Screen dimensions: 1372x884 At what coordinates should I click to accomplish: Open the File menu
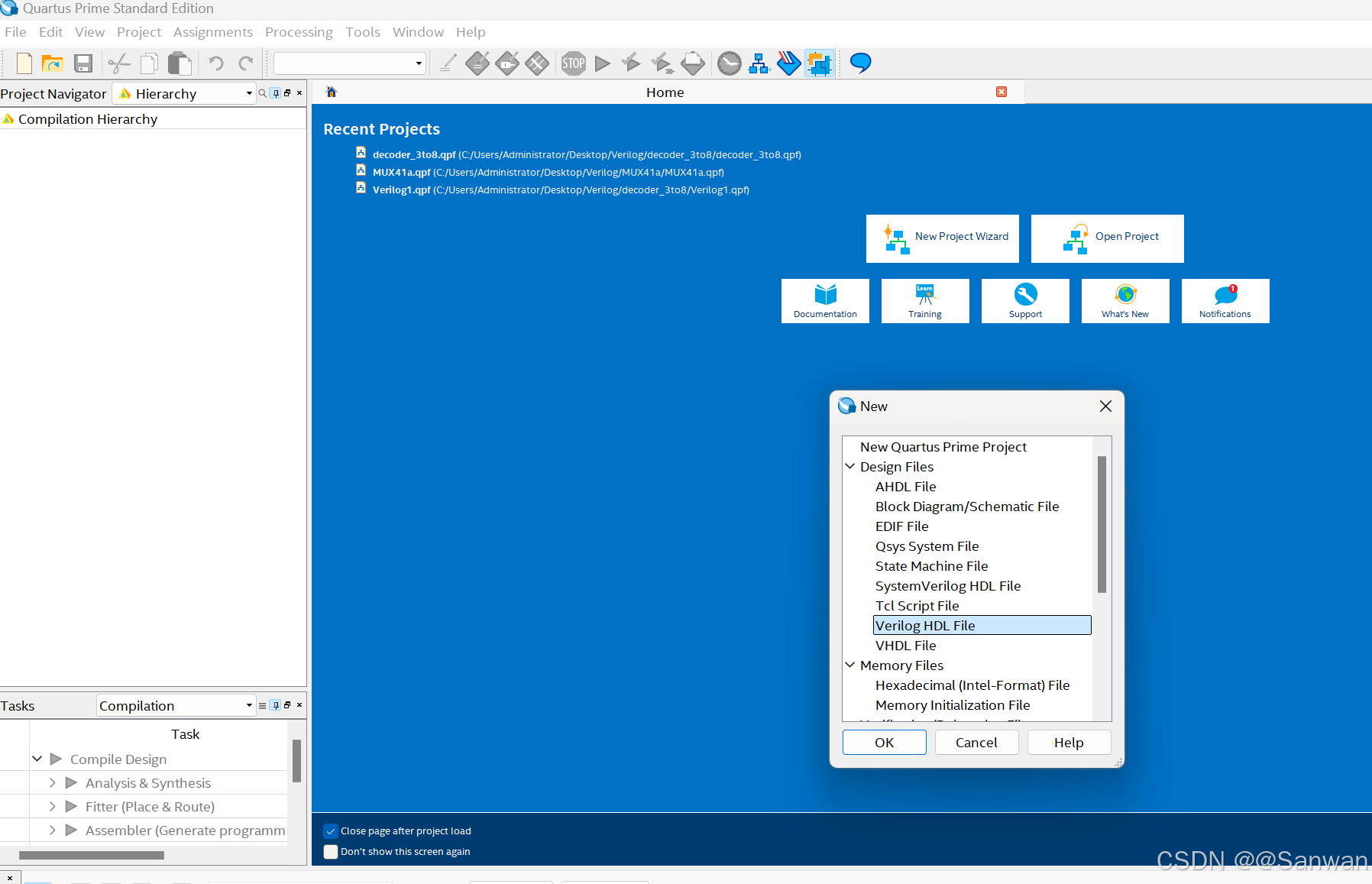click(15, 32)
